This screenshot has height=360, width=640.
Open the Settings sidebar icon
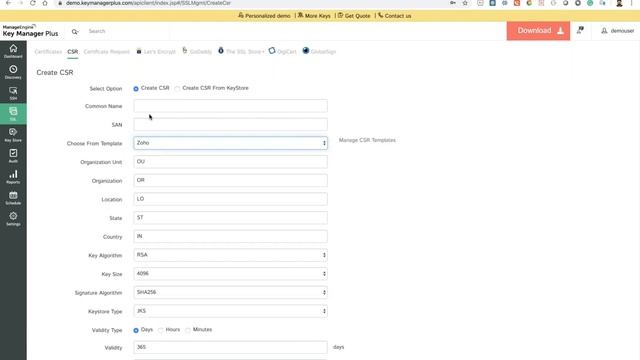(13, 218)
